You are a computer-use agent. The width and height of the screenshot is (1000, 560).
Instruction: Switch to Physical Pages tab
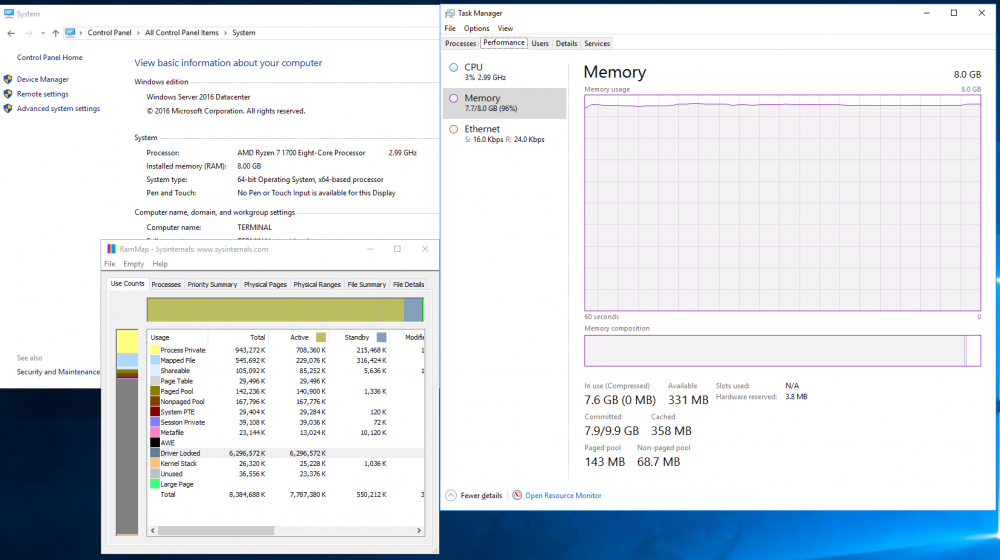coord(265,284)
